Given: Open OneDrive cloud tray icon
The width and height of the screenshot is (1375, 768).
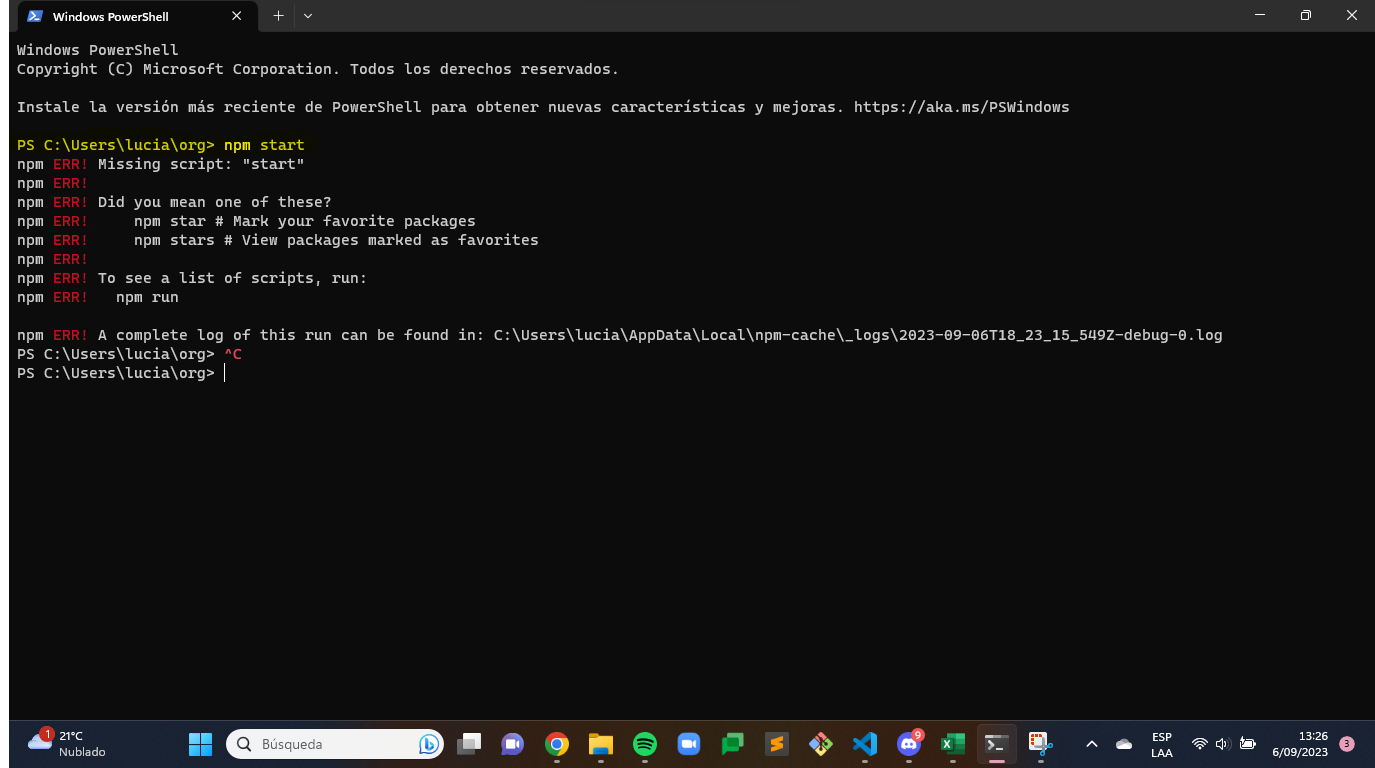Looking at the screenshot, I should tap(1124, 744).
